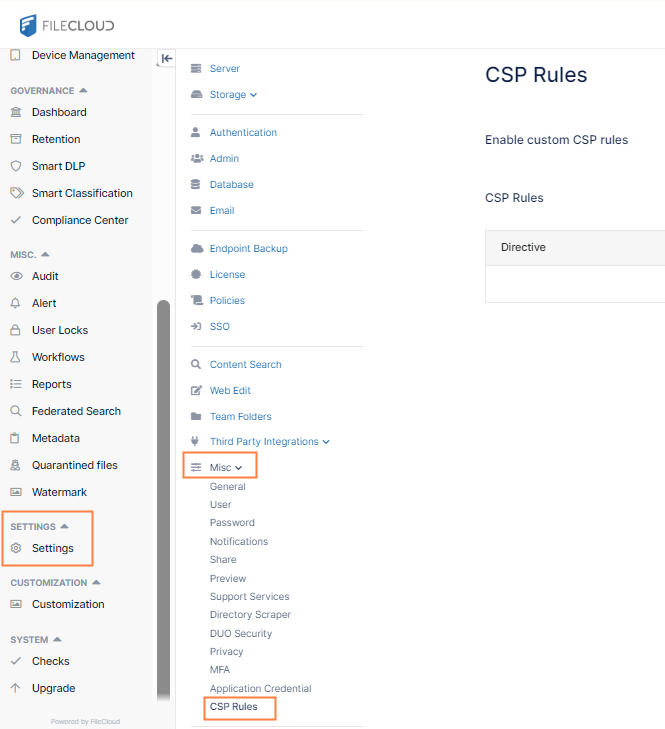This screenshot has width=665, height=729.
Task: Select CSP Rules in Misc submenu
Action: click(x=233, y=707)
